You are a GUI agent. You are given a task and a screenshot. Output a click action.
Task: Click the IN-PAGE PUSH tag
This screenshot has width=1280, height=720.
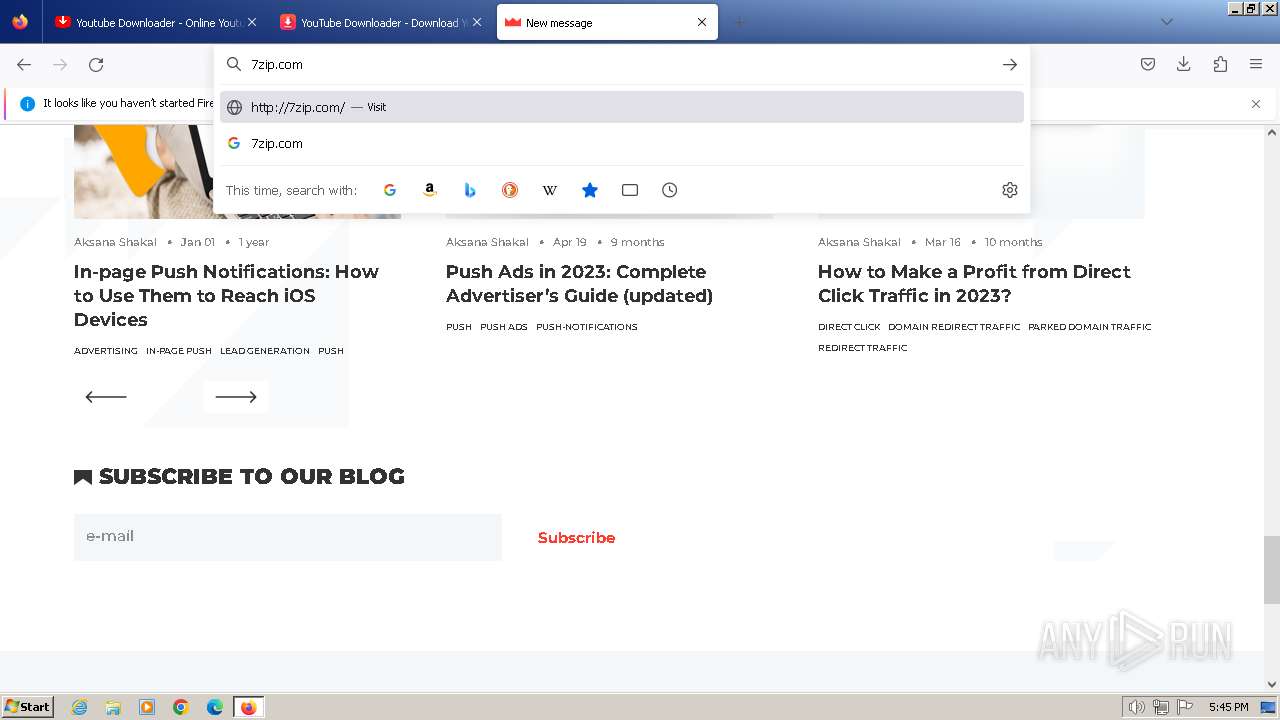[x=179, y=351]
